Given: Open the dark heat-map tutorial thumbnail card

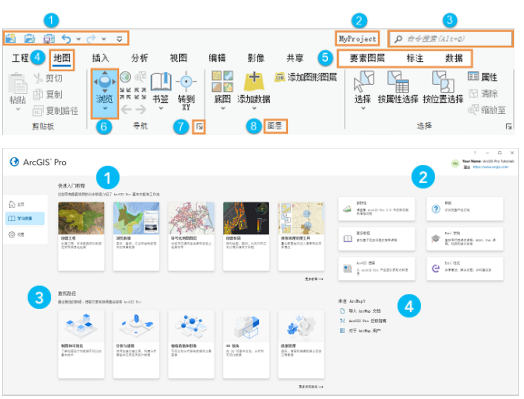Looking at the screenshot, I should click(x=246, y=236).
